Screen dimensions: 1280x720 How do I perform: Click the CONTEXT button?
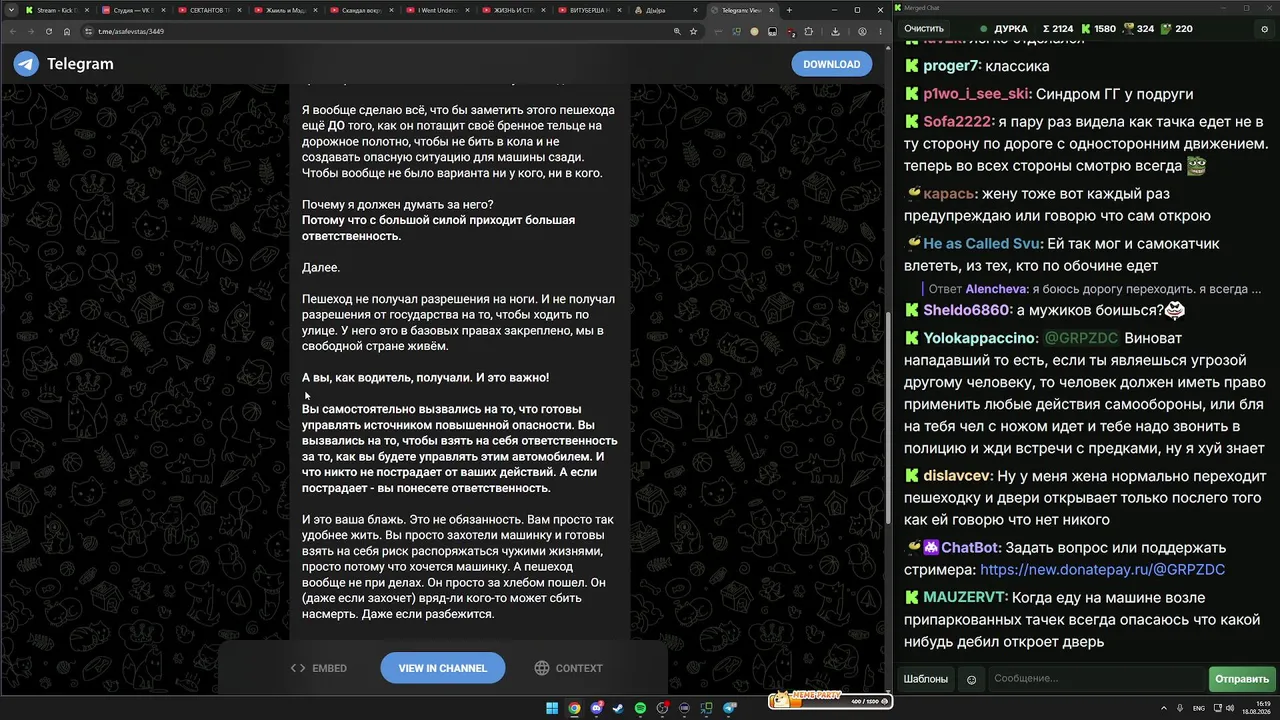click(x=569, y=668)
